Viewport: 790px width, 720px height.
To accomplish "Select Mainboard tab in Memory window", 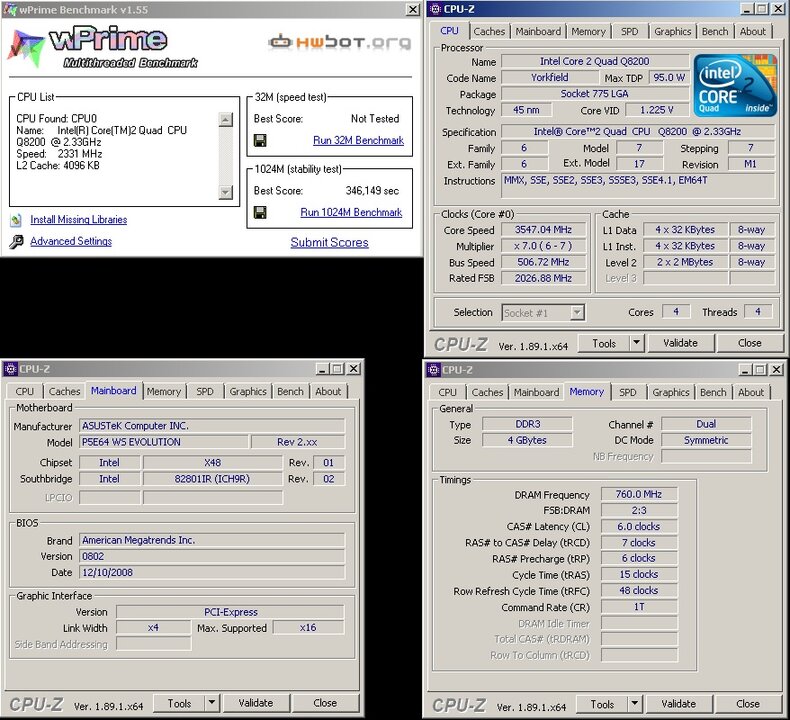I will [536, 392].
